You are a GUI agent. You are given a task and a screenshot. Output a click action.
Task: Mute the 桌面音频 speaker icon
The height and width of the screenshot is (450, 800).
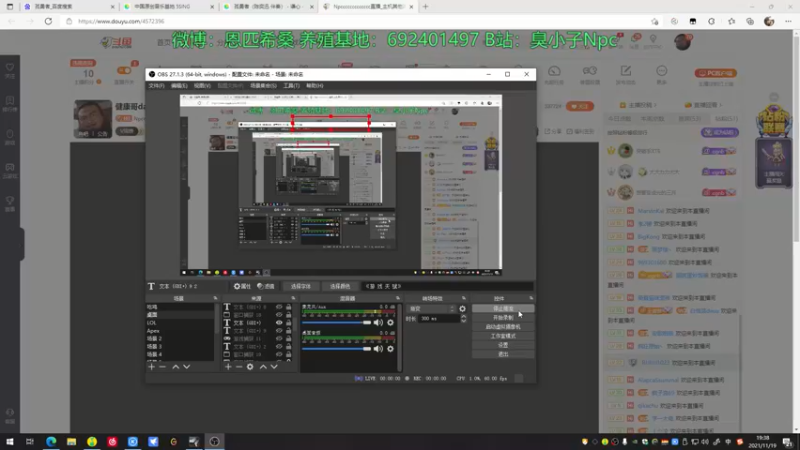(x=378, y=349)
